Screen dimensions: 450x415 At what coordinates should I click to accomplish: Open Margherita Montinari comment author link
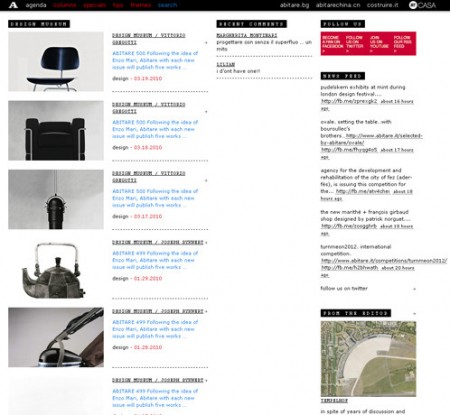pyautogui.click(x=247, y=35)
